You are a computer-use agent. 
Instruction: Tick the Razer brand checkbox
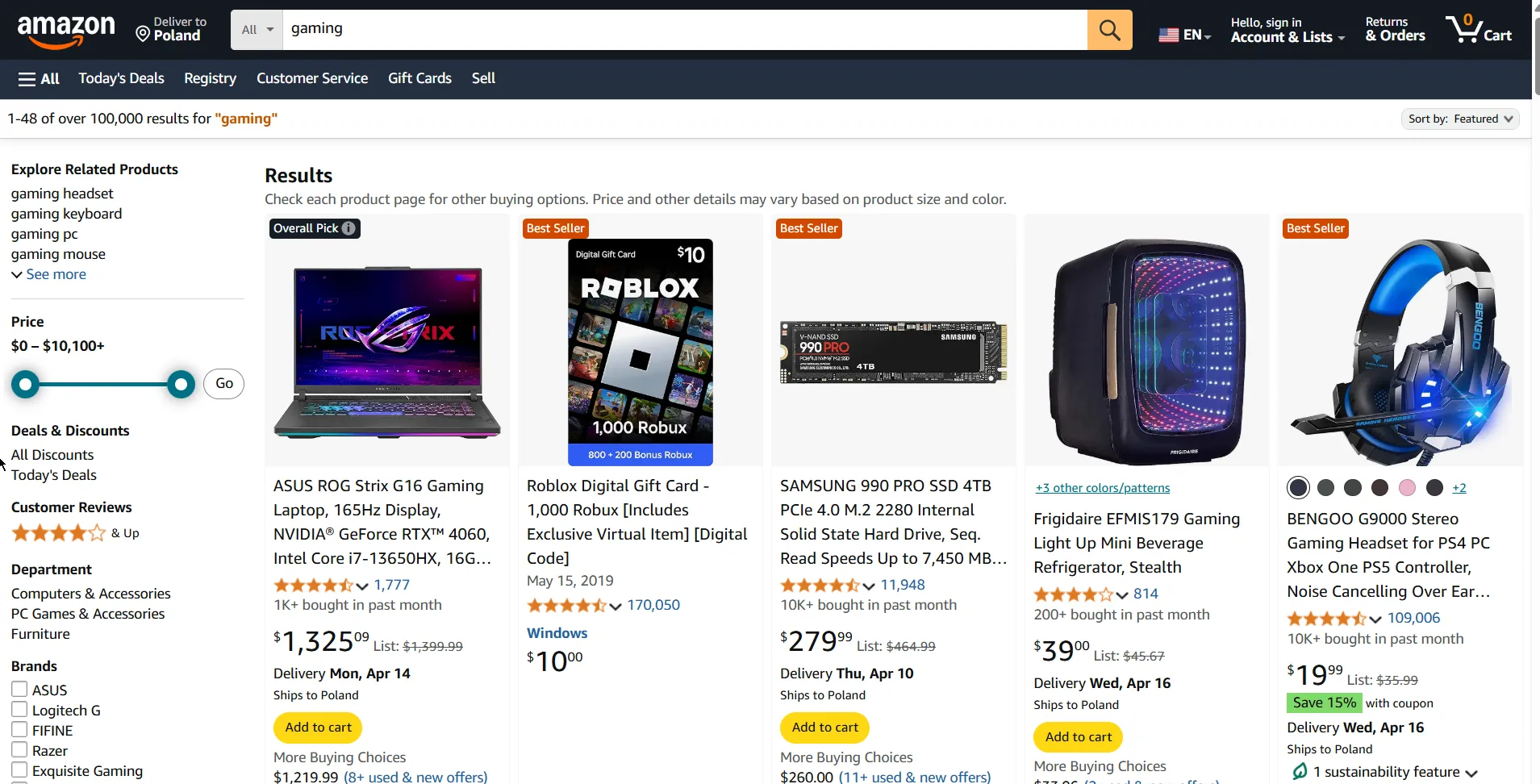click(x=19, y=750)
